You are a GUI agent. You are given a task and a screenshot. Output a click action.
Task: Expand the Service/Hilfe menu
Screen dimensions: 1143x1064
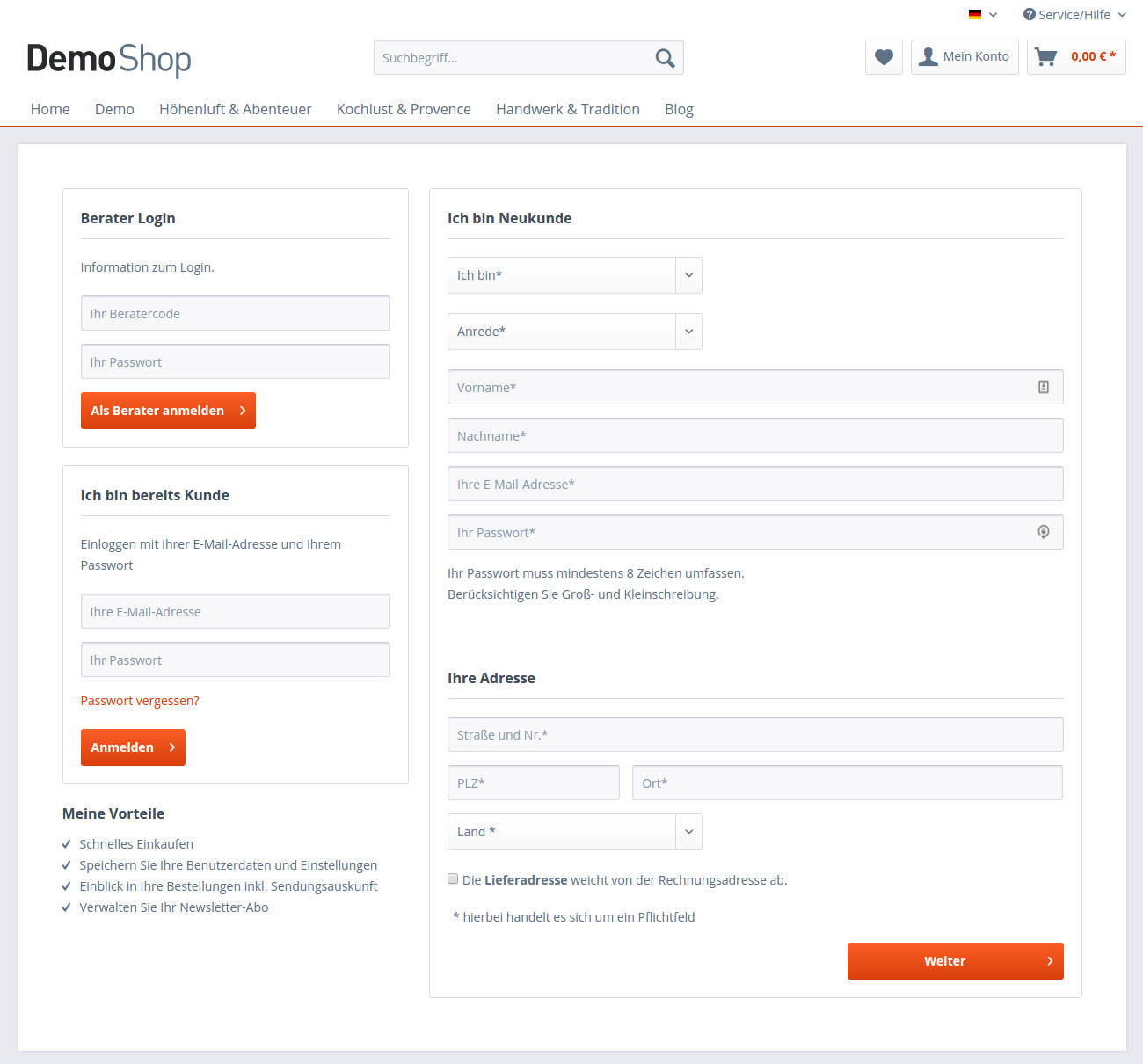(1074, 15)
